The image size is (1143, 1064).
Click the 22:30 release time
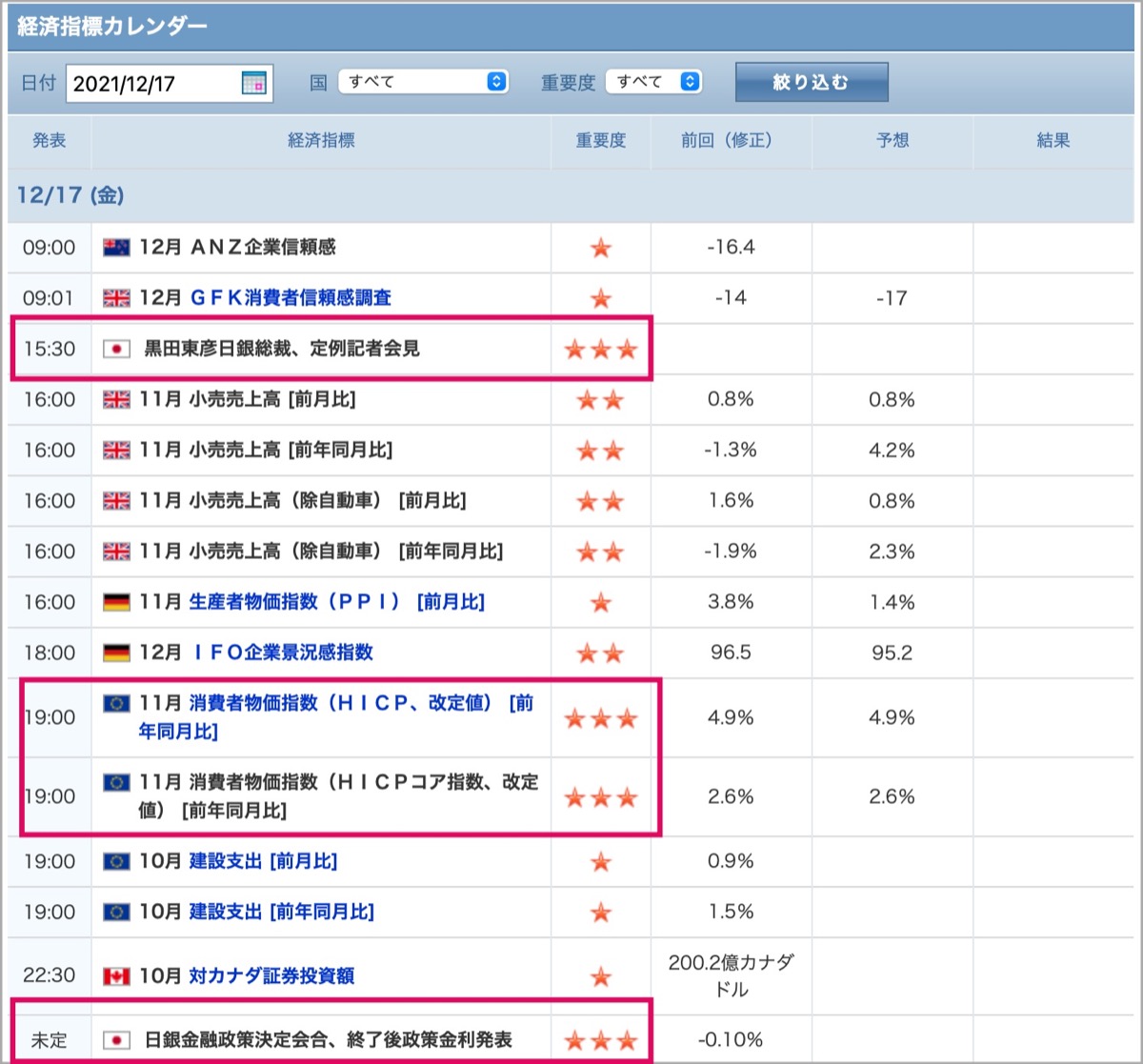click(x=50, y=975)
